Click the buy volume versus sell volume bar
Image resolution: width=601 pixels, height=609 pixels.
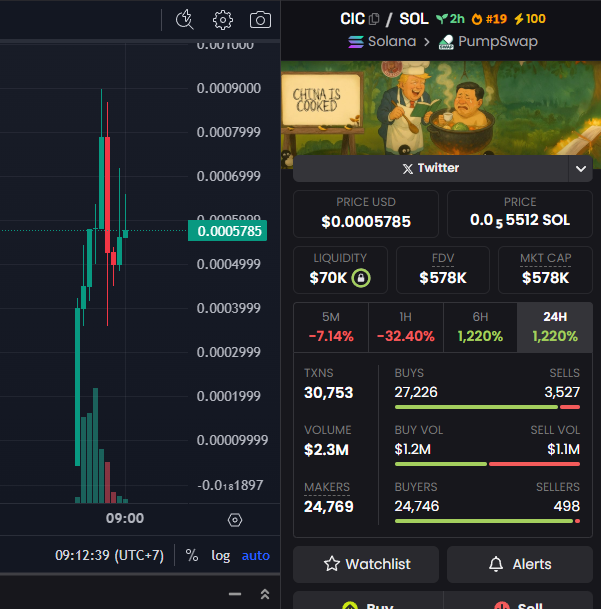(x=487, y=464)
